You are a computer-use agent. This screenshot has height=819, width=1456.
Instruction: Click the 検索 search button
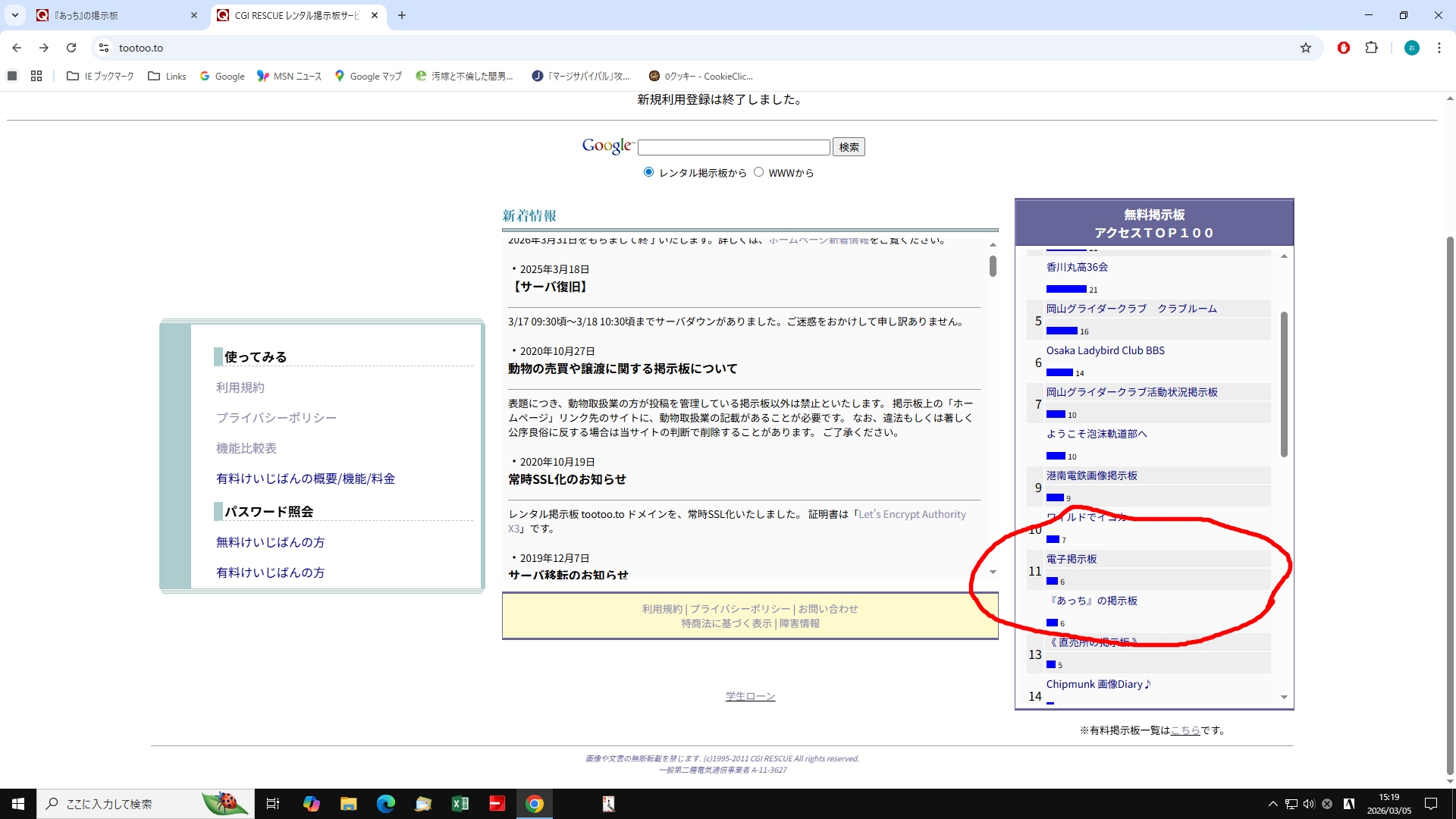pos(849,147)
